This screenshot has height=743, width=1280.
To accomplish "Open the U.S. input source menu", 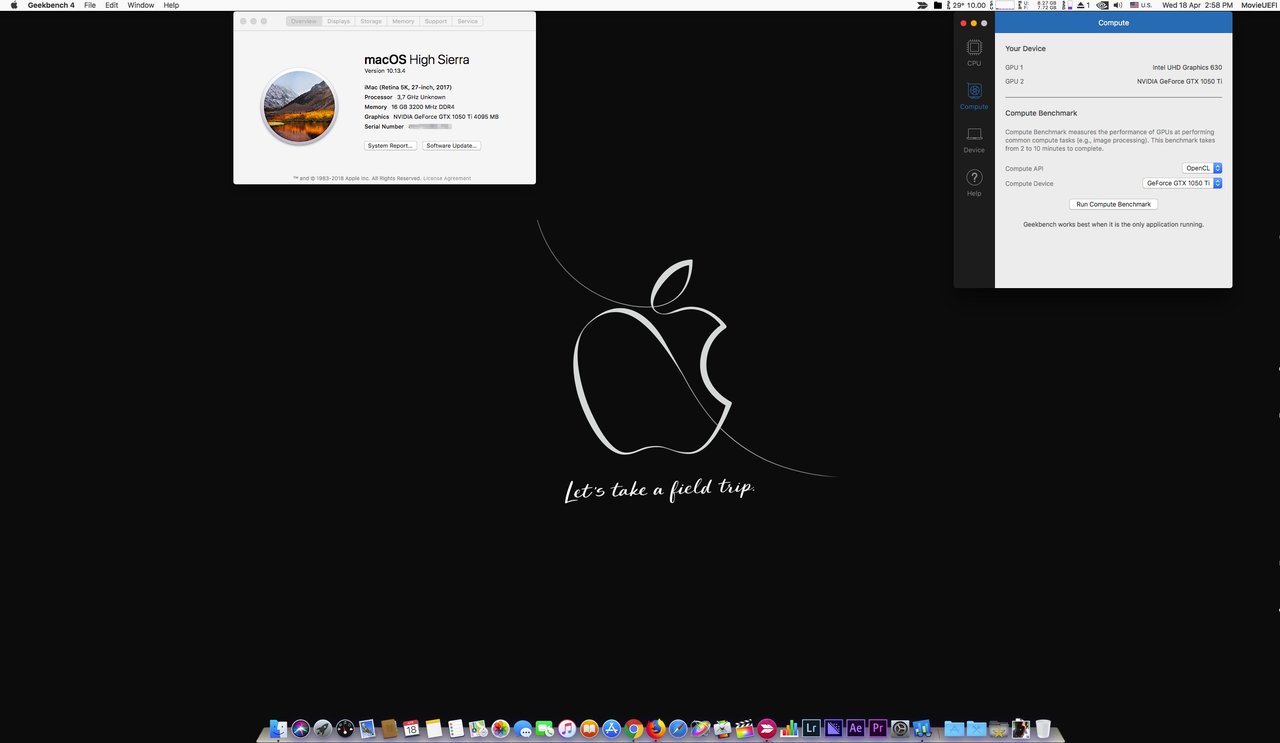I will pos(1141,5).
